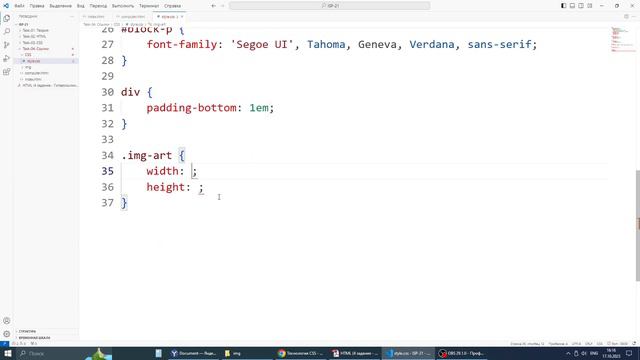Viewport: 640px width, 360px height.
Task: Open the Вид menu
Action: click(x=80, y=6)
